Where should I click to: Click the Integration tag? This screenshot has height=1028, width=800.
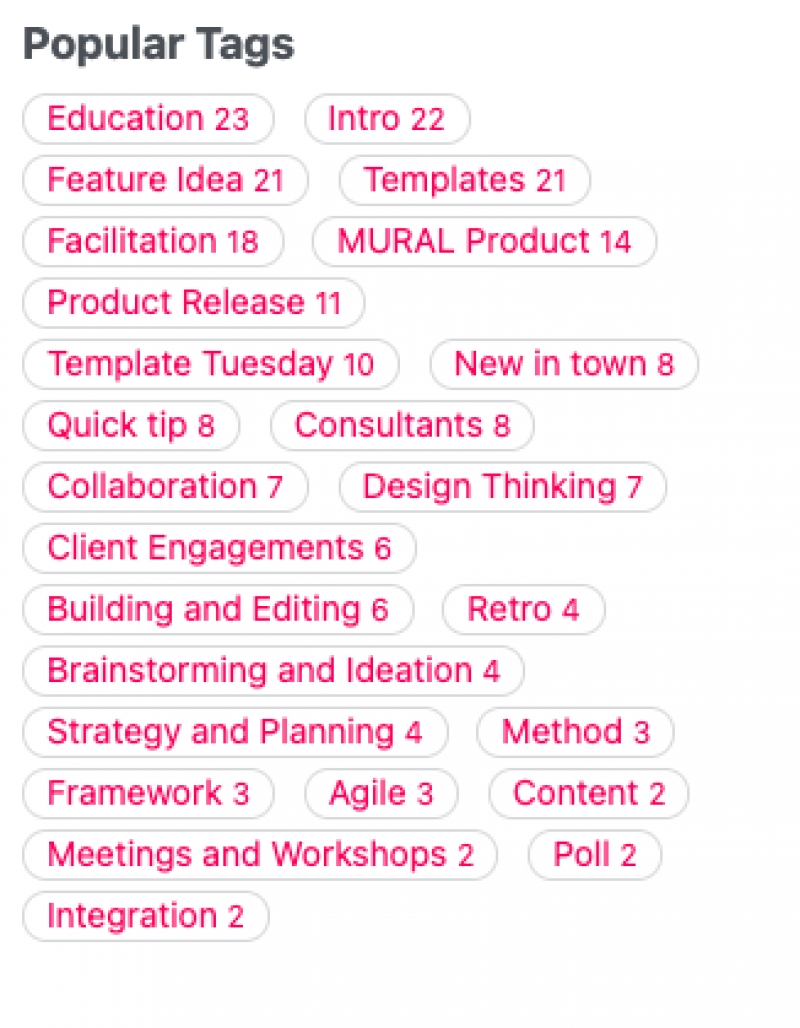point(146,916)
